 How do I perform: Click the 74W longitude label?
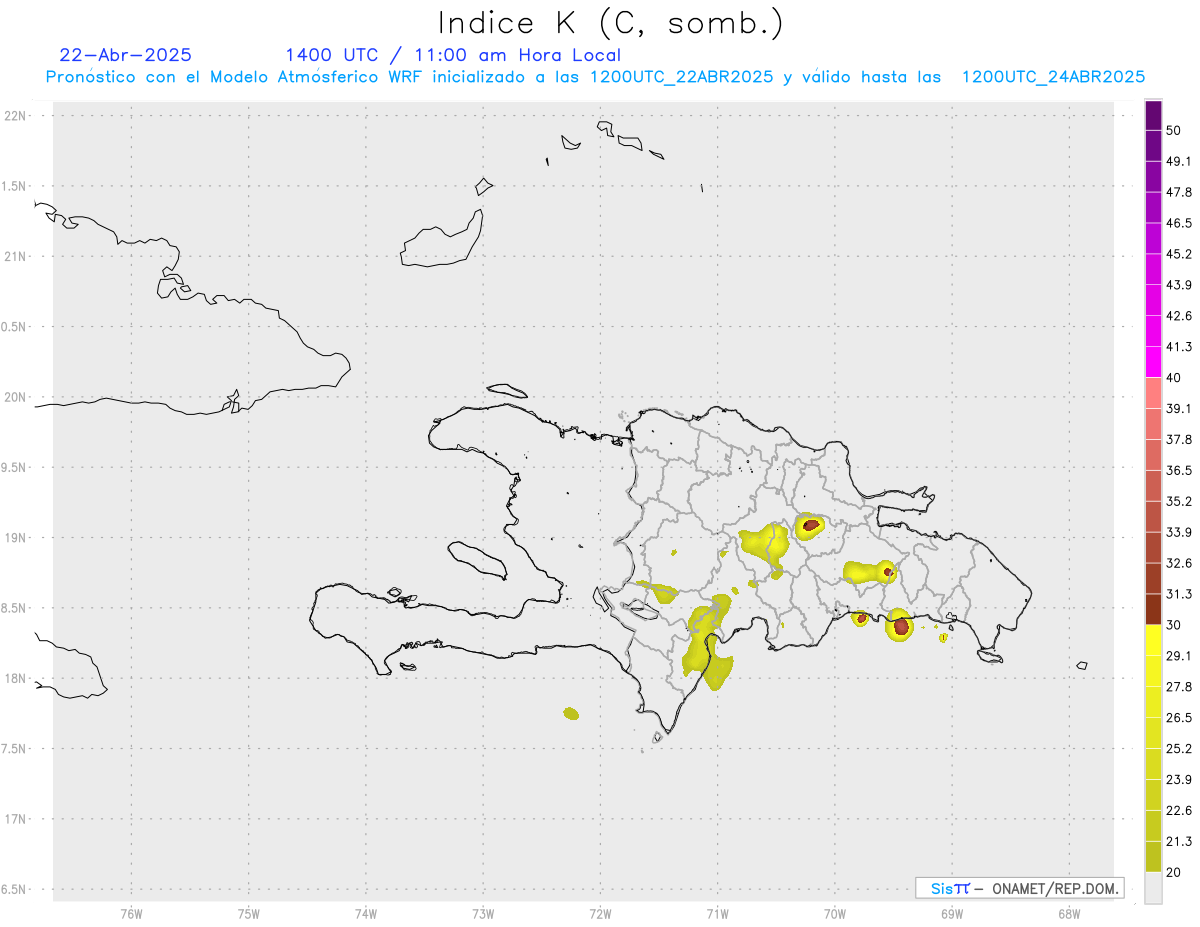click(366, 913)
